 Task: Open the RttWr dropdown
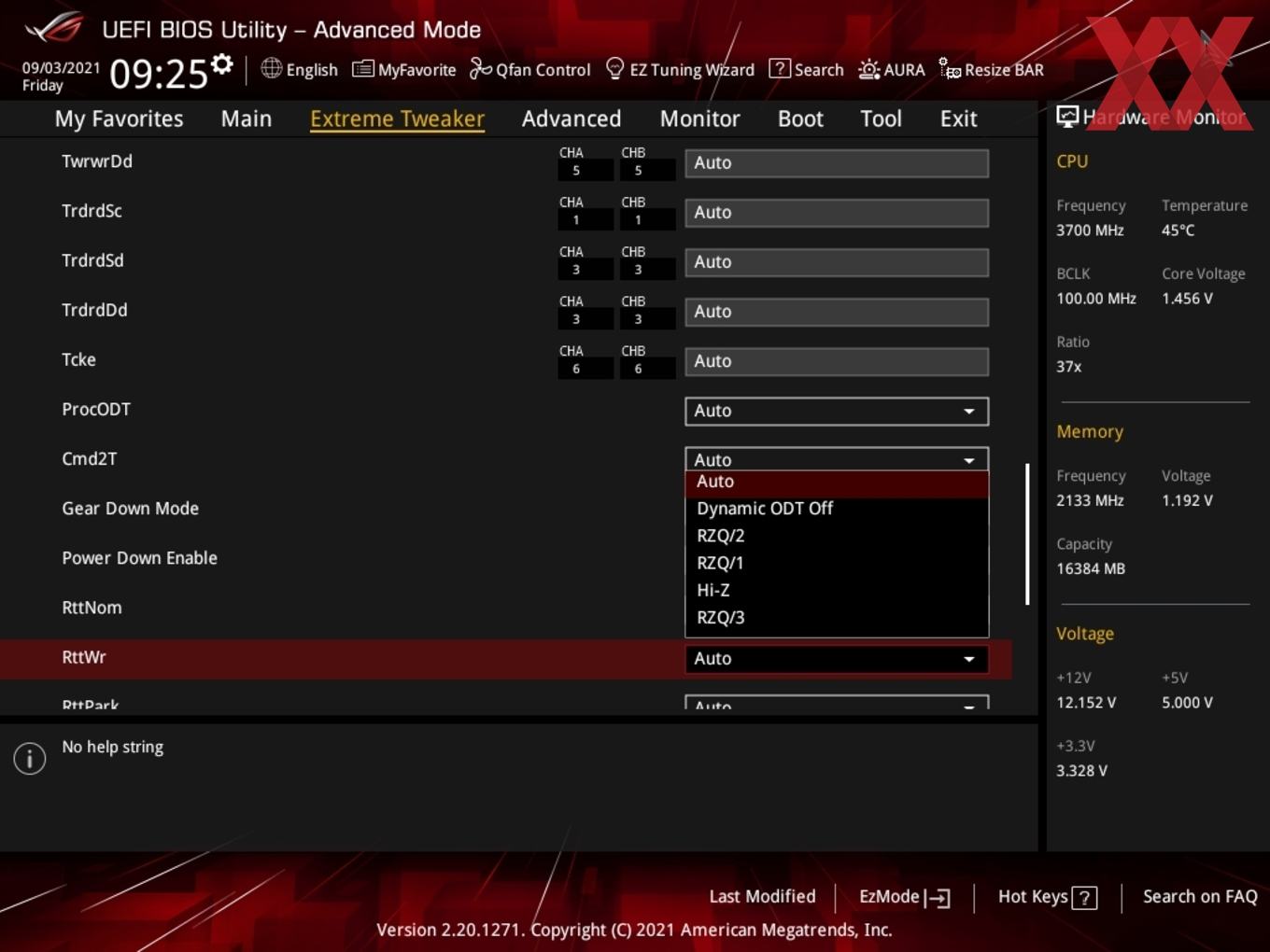pyautogui.click(x=837, y=659)
